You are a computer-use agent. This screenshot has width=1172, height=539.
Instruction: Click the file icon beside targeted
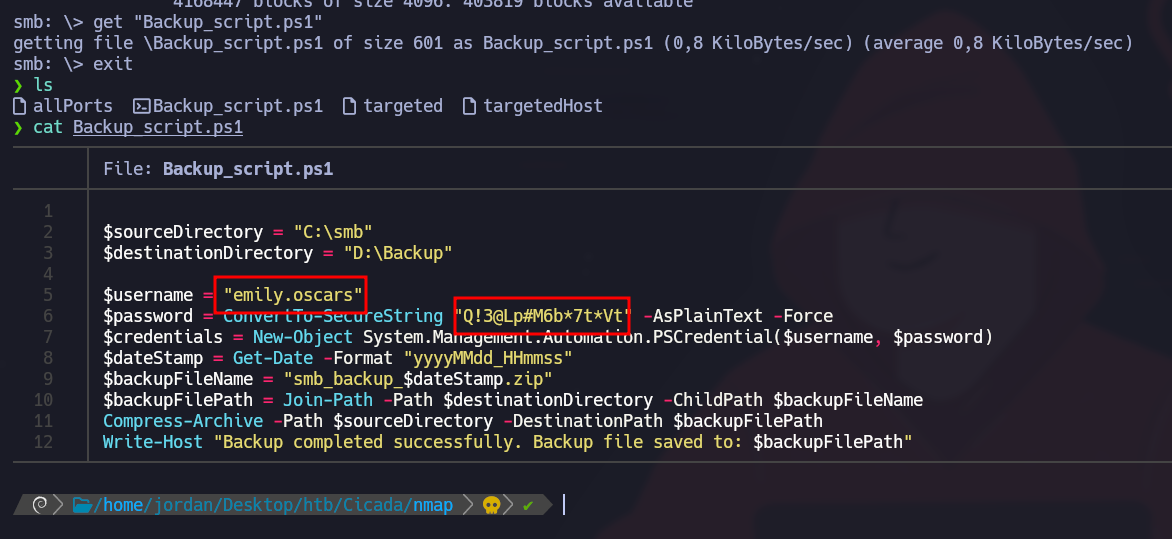point(350,106)
